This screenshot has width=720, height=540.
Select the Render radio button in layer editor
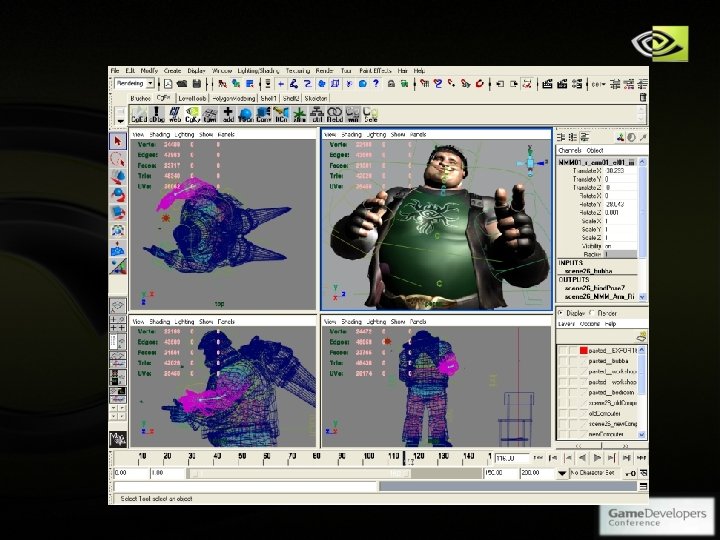pos(592,313)
